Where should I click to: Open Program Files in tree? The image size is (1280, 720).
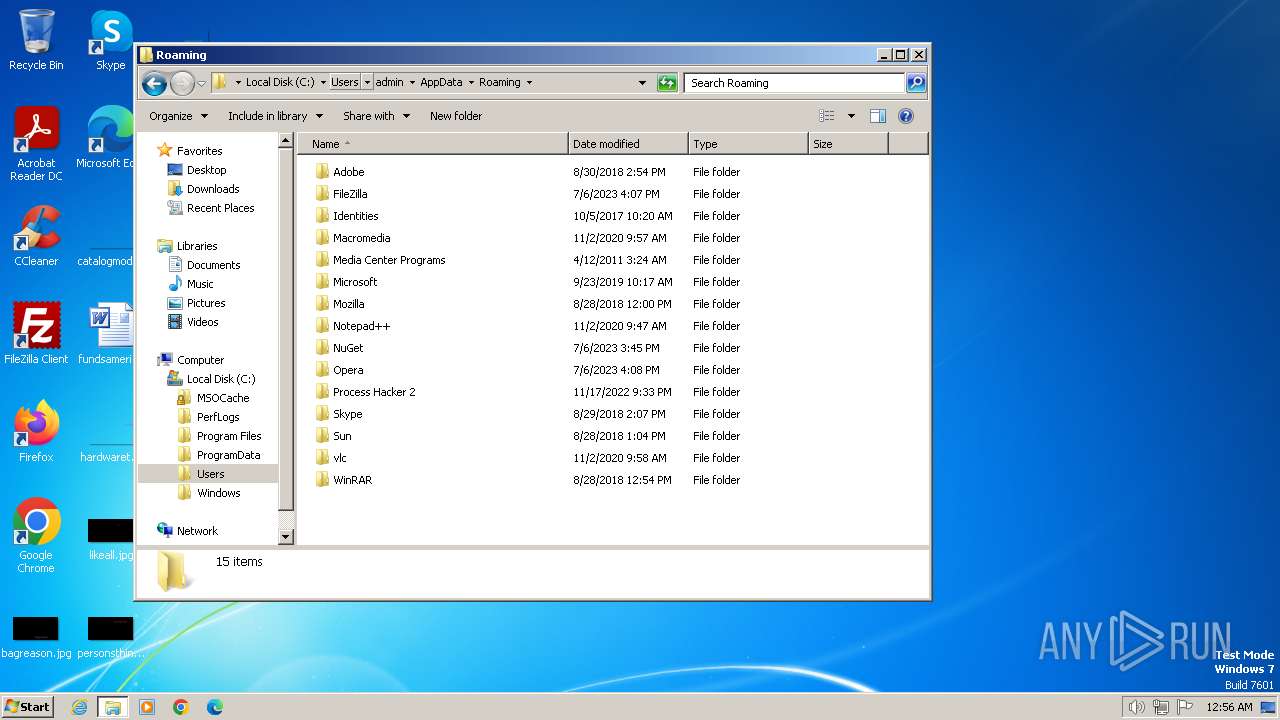229,436
